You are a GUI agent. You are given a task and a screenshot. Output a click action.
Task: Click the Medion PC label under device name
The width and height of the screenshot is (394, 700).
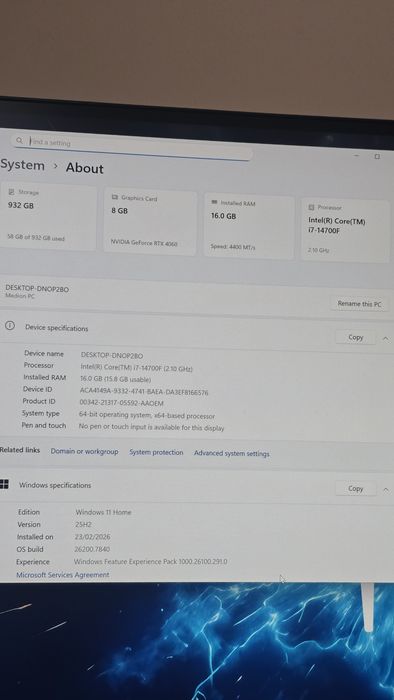click(20, 296)
